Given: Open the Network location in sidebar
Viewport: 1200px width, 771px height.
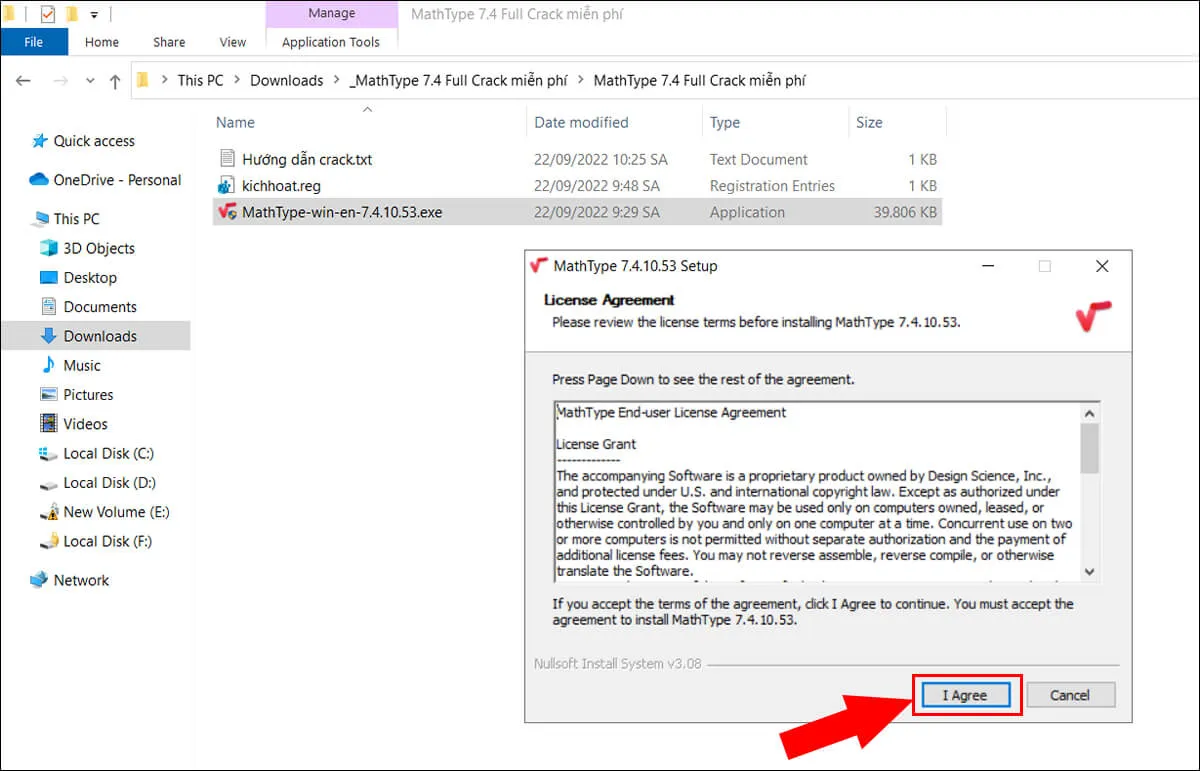Looking at the screenshot, I should coord(81,580).
